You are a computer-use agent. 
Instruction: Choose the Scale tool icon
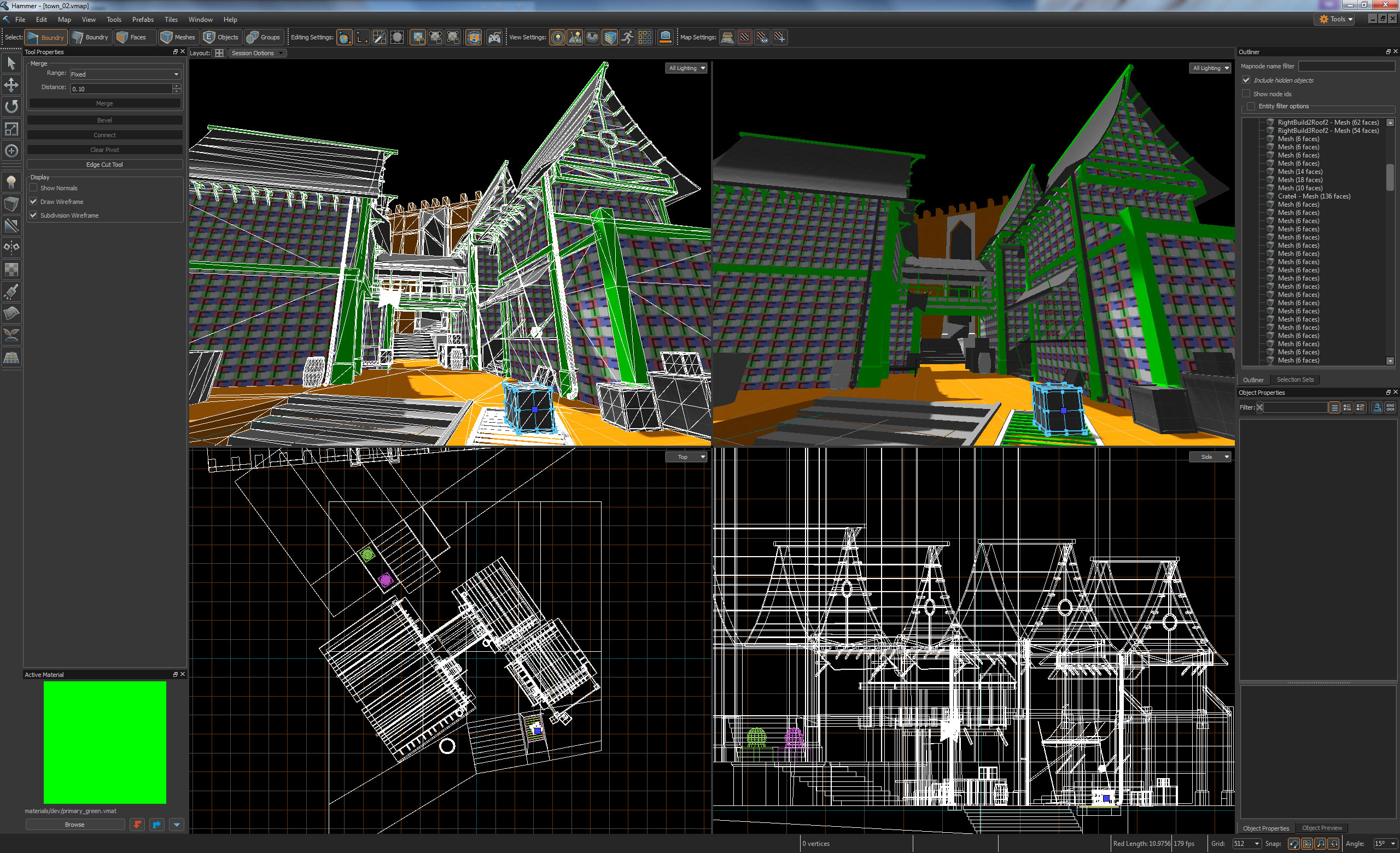pyautogui.click(x=11, y=129)
